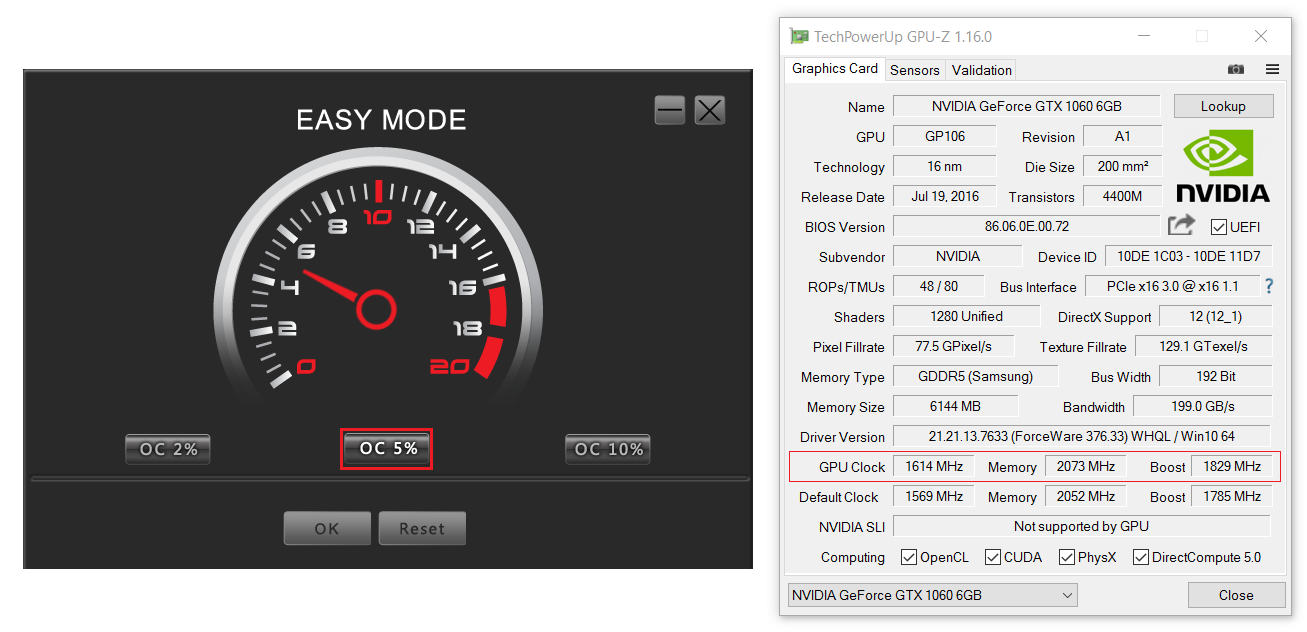1307x632 pixels.
Task: Click the overclock gauge needle hub
Action: tap(376, 309)
